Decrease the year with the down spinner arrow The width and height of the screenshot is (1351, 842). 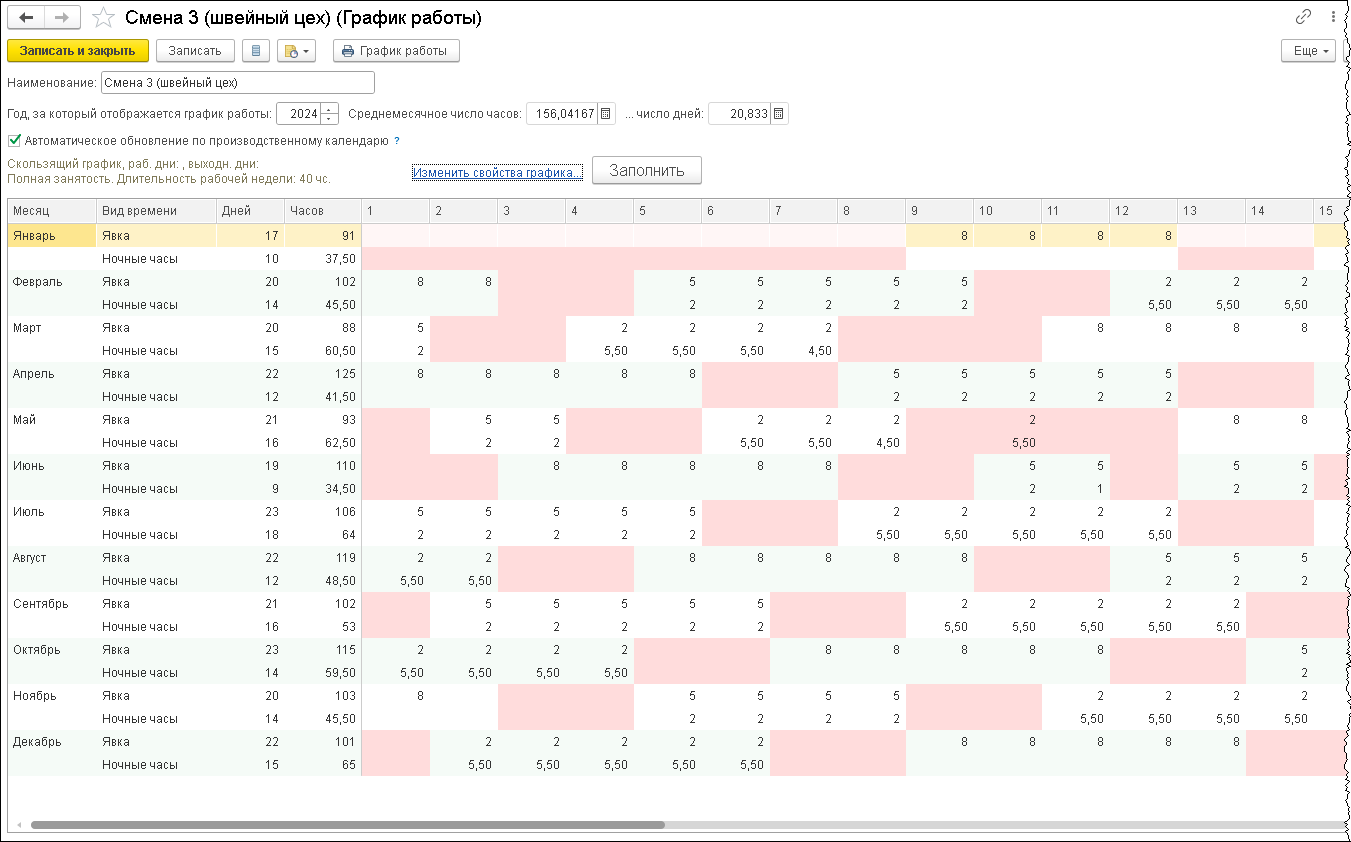click(331, 119)
